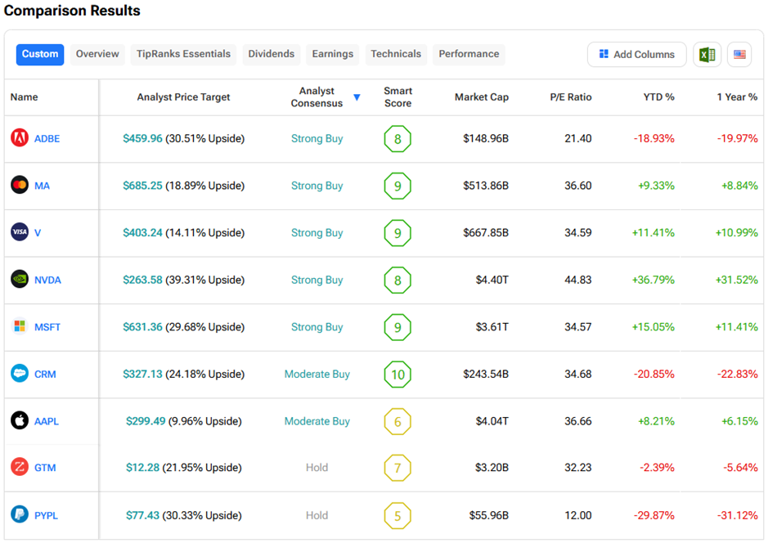Select the Dividends tab

point(271,54)
